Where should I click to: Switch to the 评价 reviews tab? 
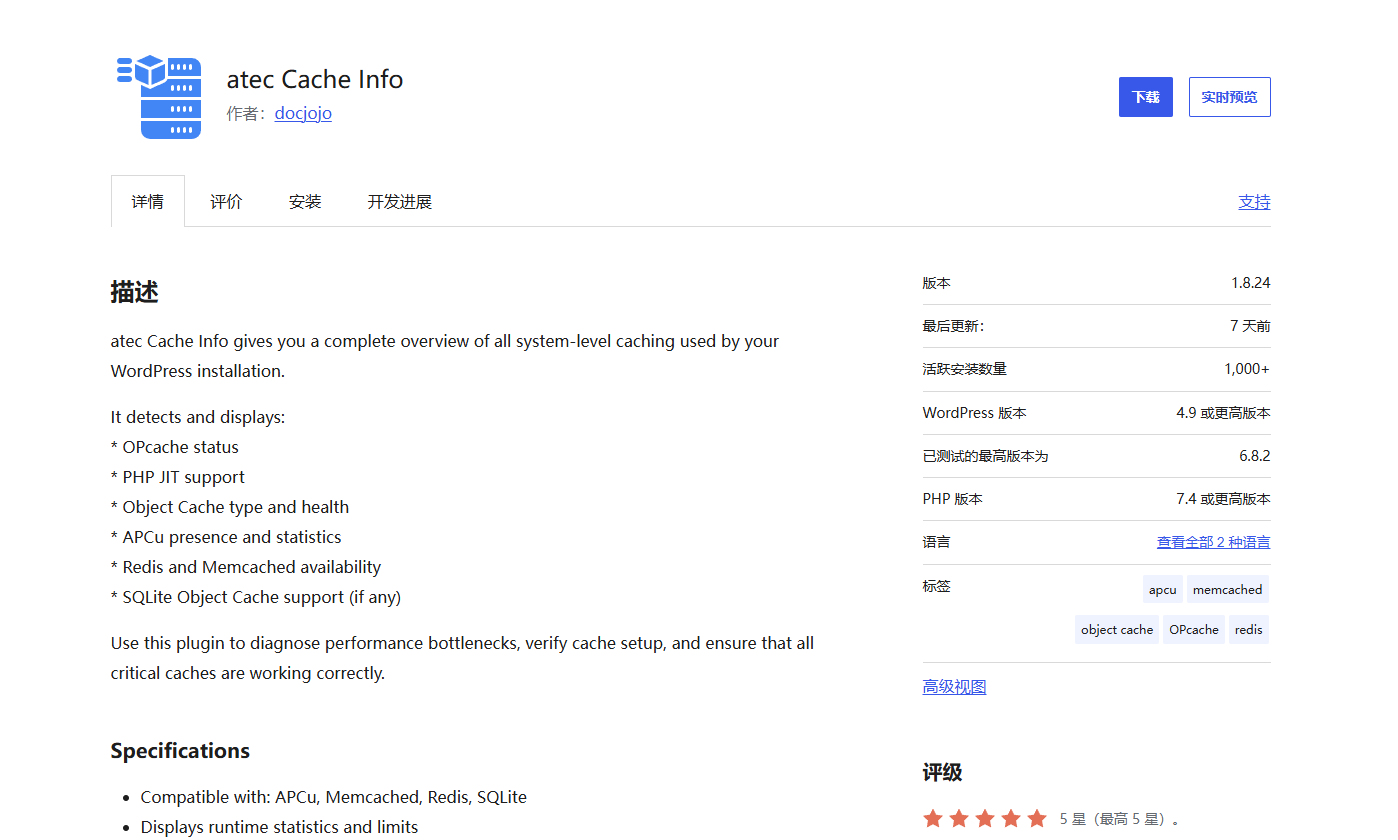click(226, 201)
